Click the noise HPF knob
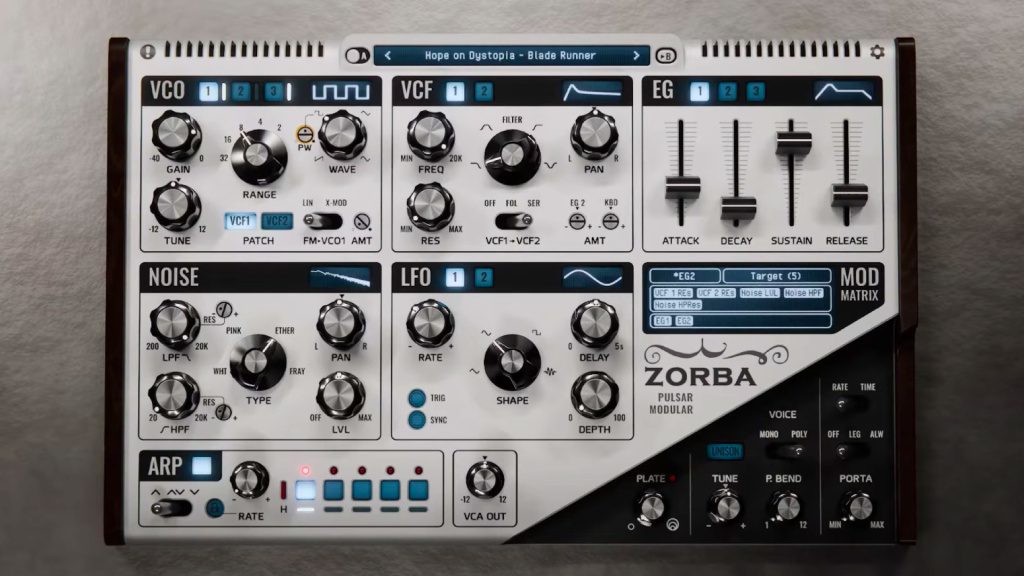Image resolution: width=1024 pixels, height=576 pixels. point(174,395)
